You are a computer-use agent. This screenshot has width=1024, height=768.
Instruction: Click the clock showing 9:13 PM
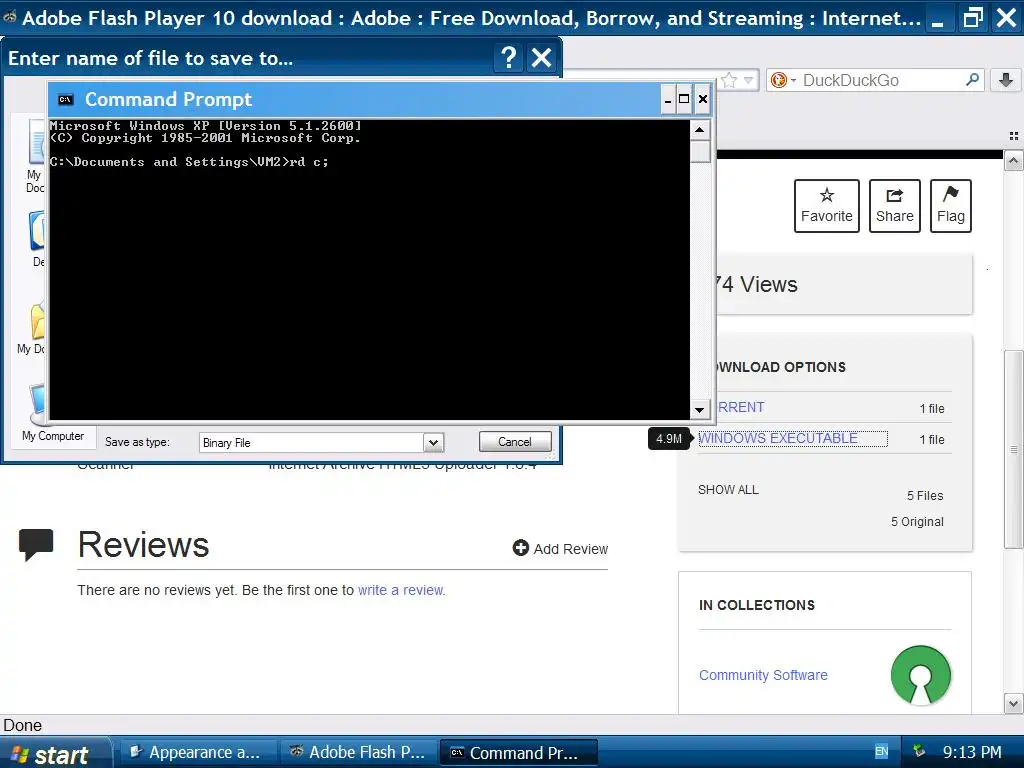(972, 752)
